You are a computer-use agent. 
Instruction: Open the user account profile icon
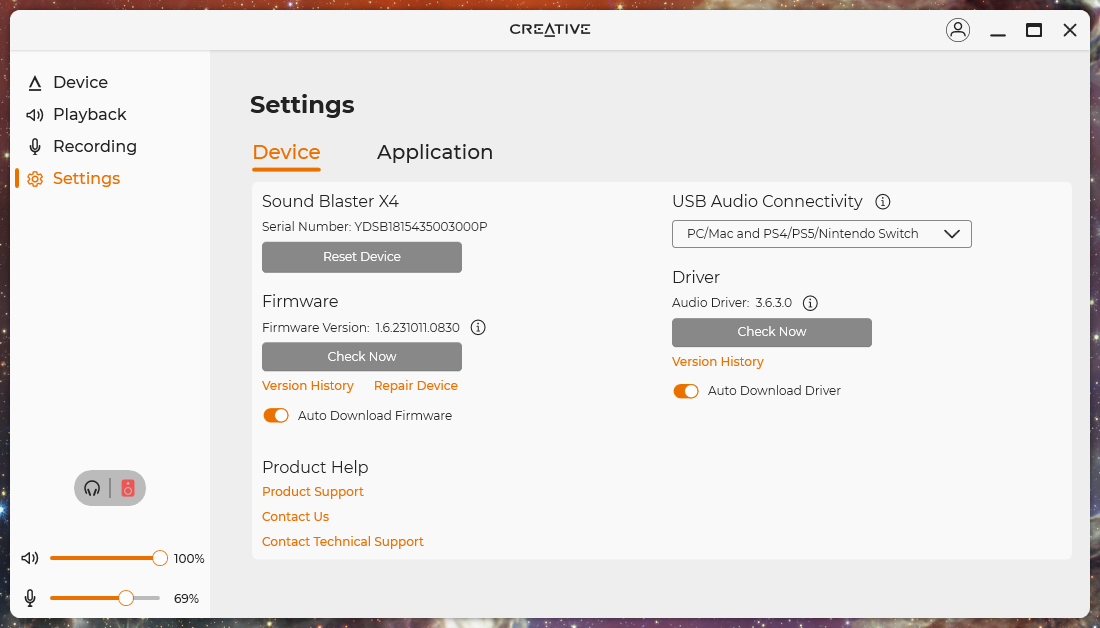(958, 29)
